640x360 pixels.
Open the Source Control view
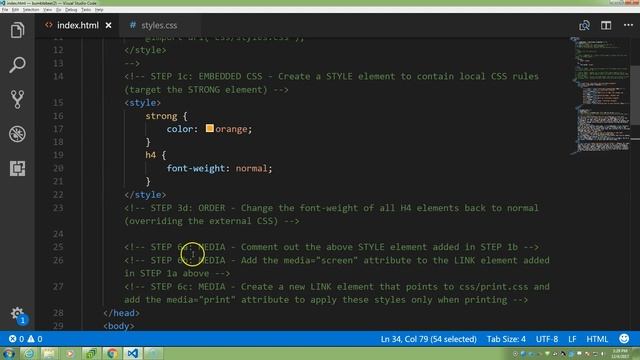pyautogui.click(x=17, y=99)
